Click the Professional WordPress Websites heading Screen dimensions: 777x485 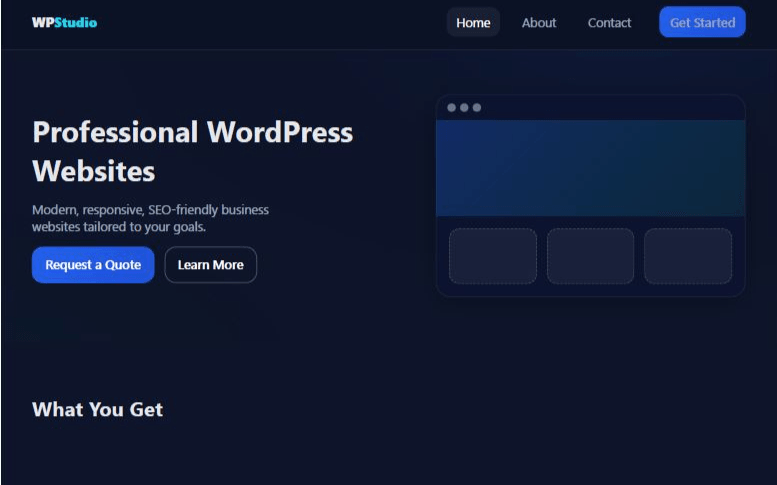coord(193,151)
